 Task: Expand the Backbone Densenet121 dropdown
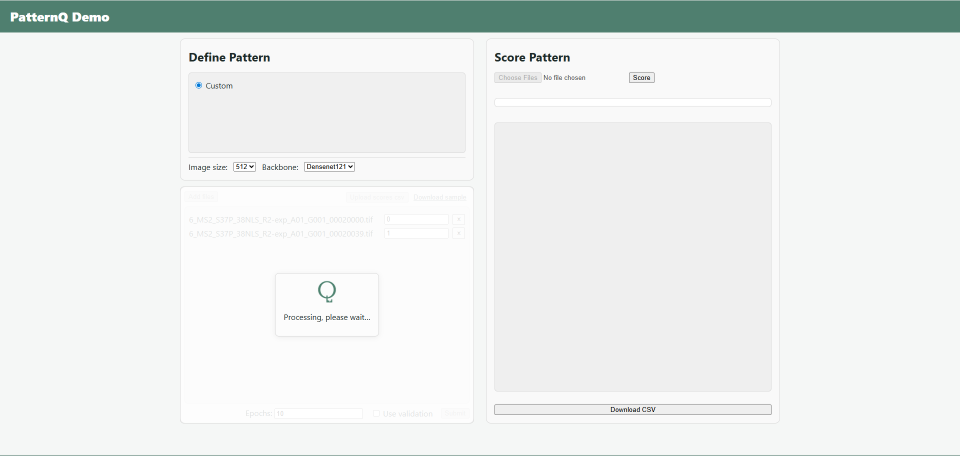(329, 167)
